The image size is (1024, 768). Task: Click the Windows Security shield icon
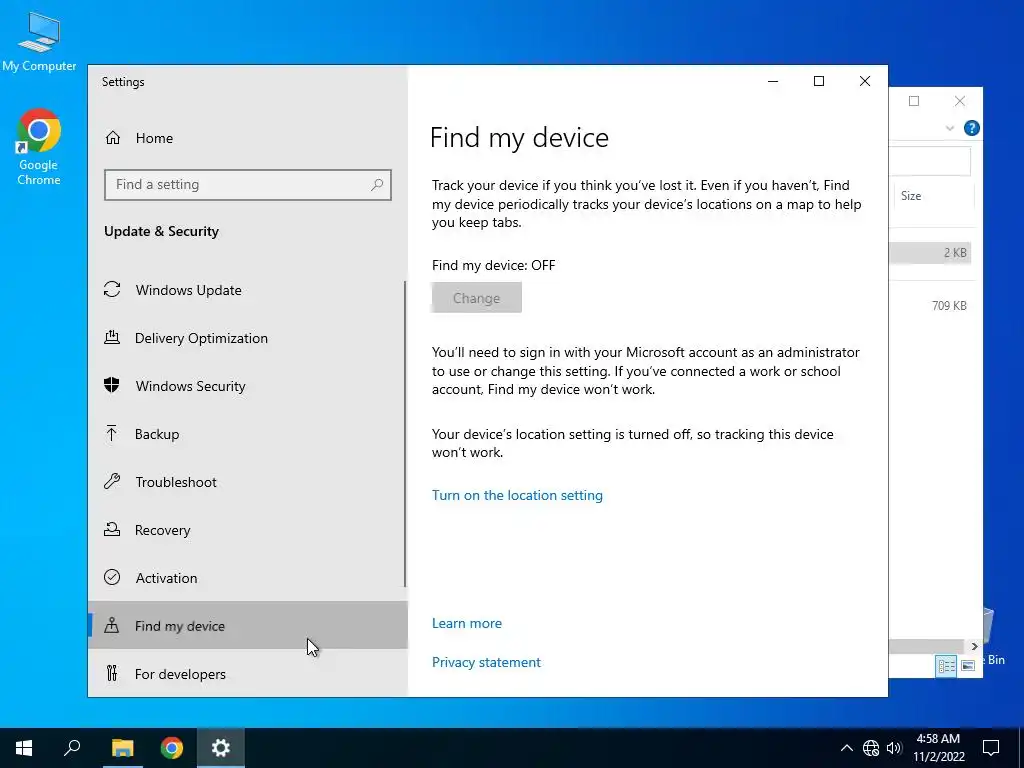pos(112,385)
